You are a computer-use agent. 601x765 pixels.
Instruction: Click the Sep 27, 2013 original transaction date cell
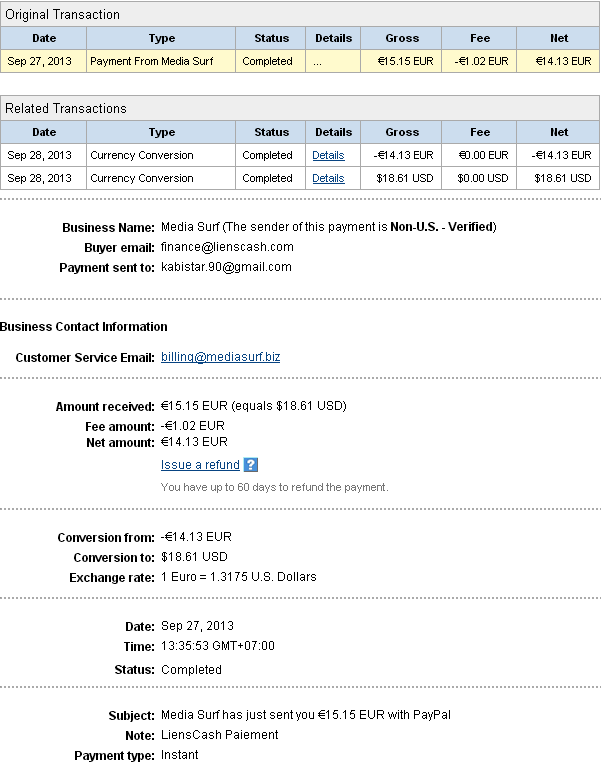pos(43,61)
